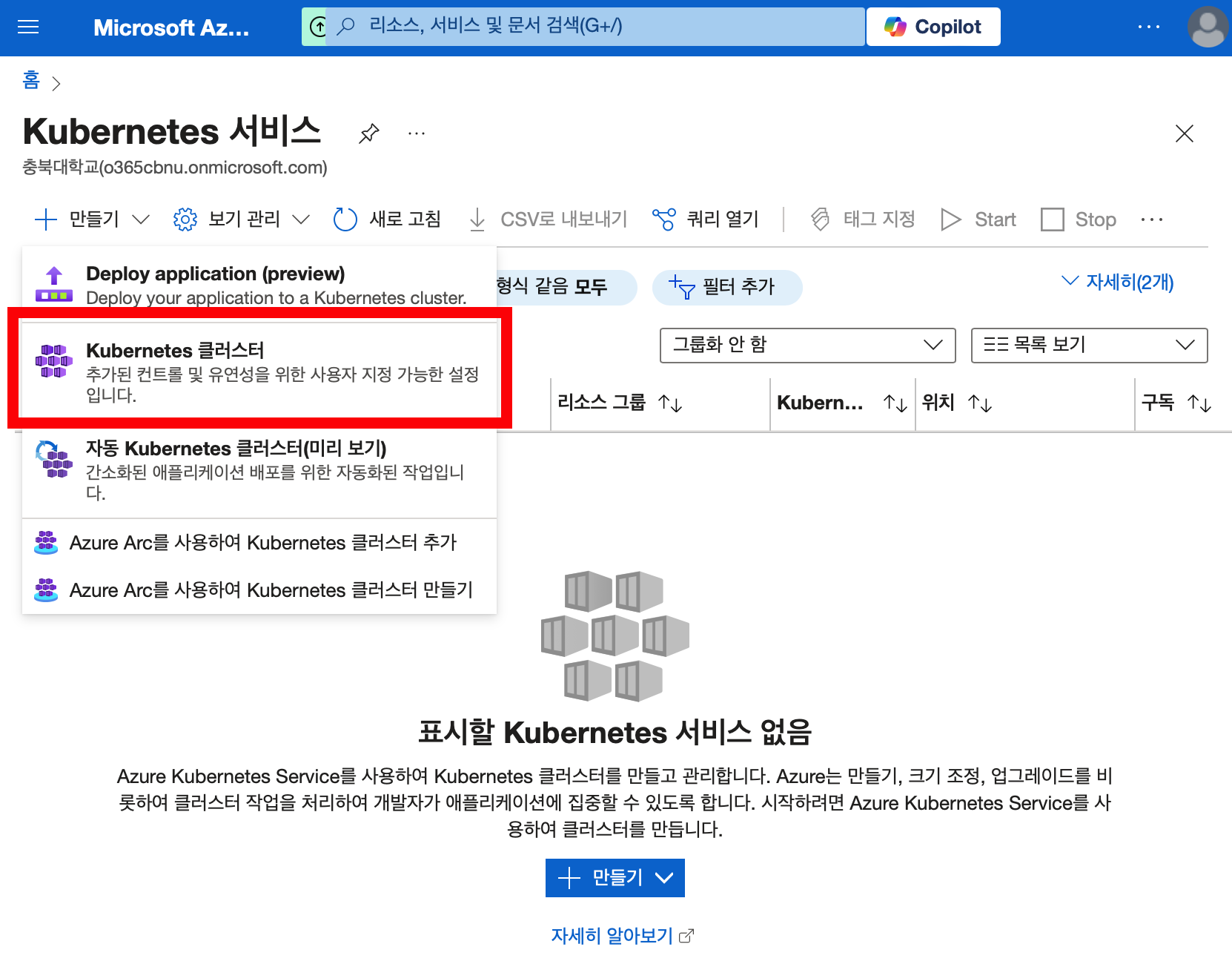Expand 자세히(2개) filters

pyautogui.click(x=1118, y=282)
